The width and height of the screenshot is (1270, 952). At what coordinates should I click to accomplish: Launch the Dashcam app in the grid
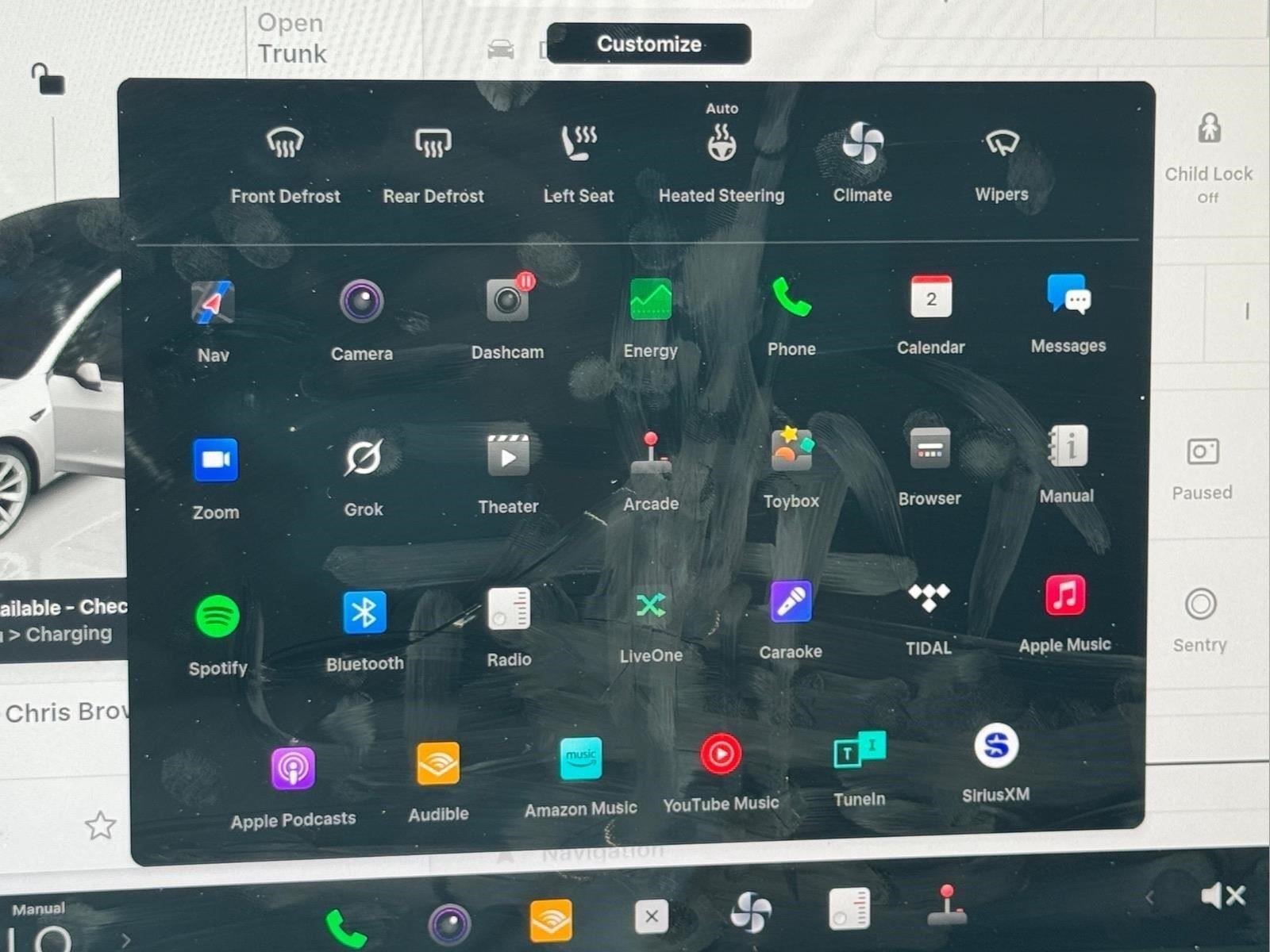pyautogui.click(x=509, y=298)
